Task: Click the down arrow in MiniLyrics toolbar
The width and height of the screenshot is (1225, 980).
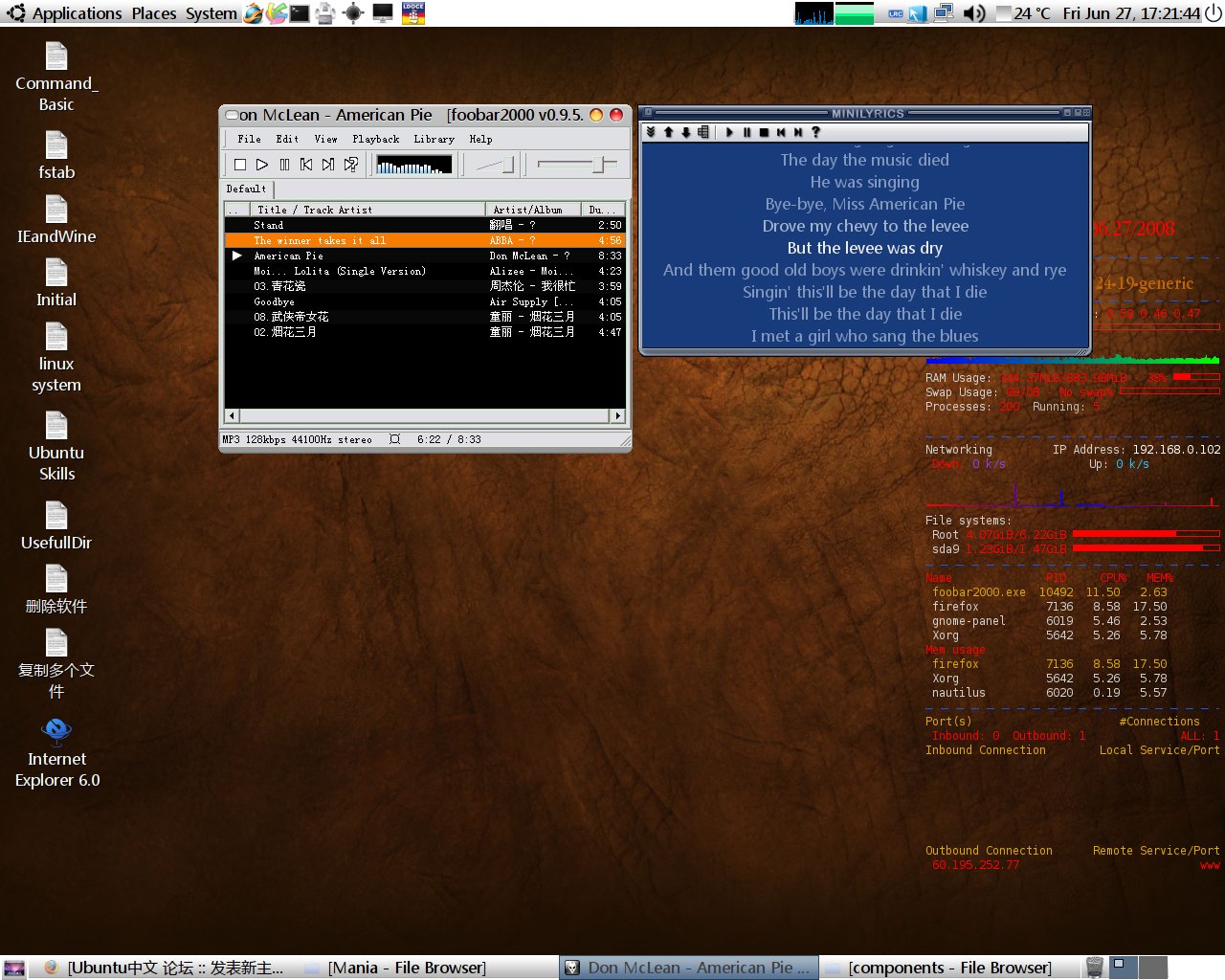Action: point(686,132)
